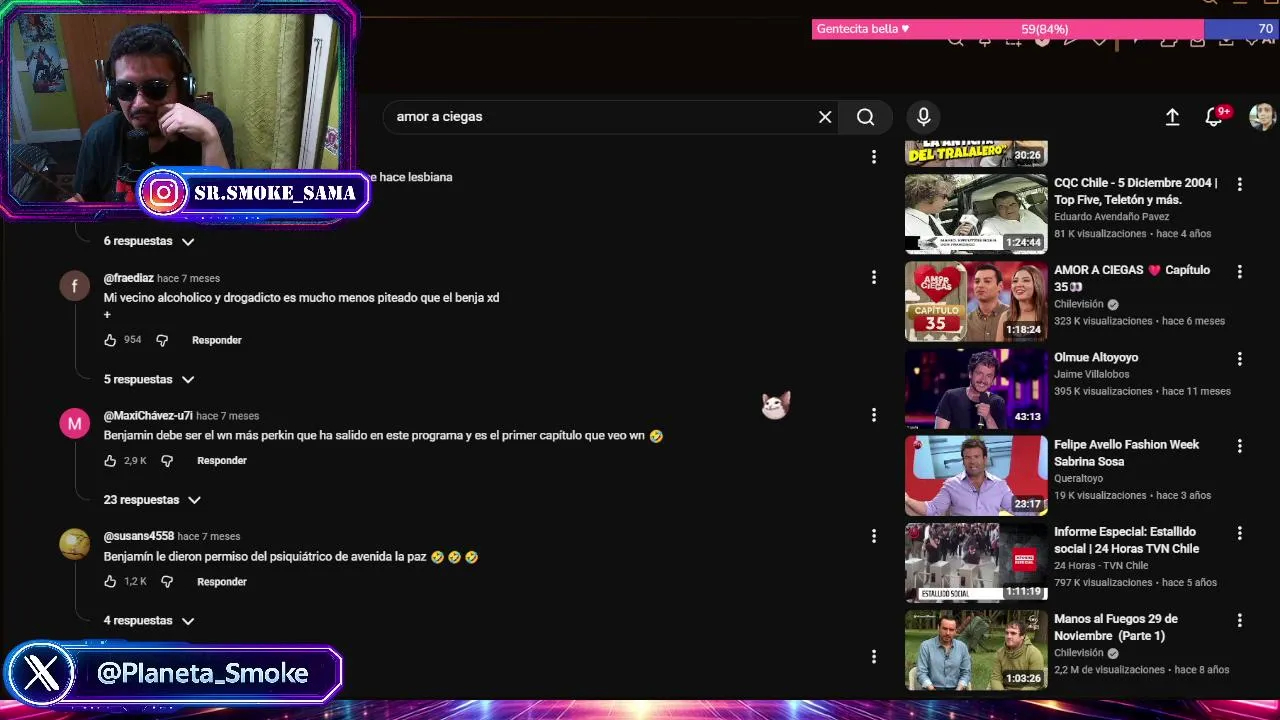This screenshot has height=720, width=1280.
Task: Open @MaxiChávez-u7i channel link
Action: [148, 416]
